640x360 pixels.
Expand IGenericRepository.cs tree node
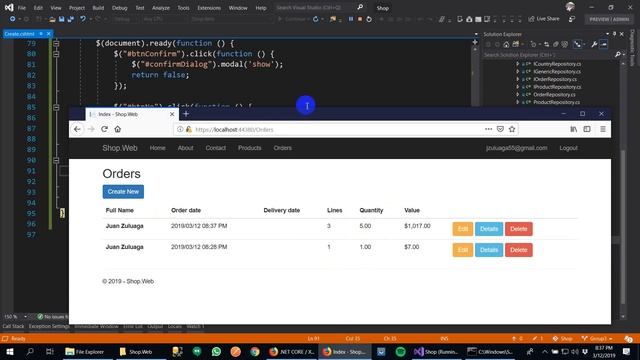click(518, 71)
